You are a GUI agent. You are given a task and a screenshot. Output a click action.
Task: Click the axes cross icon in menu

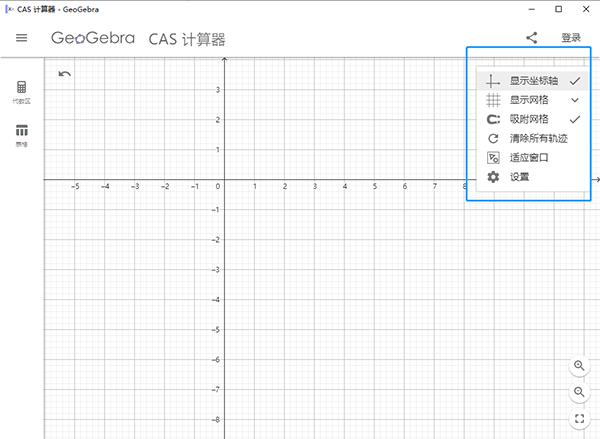point(492,81)
